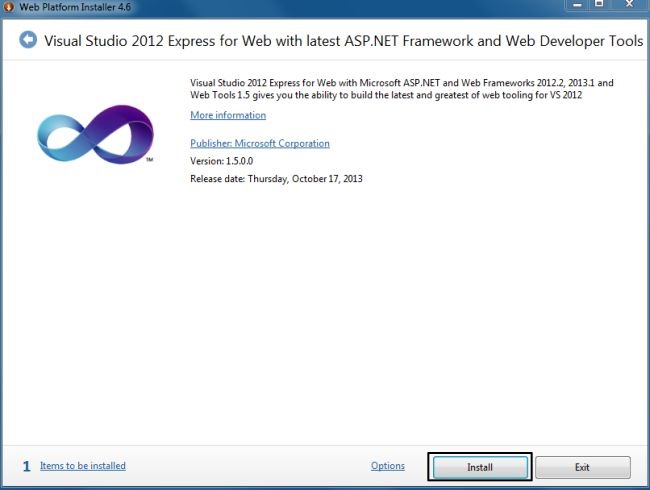
Task: Click the items count number 1
Action: coord(27,466)
